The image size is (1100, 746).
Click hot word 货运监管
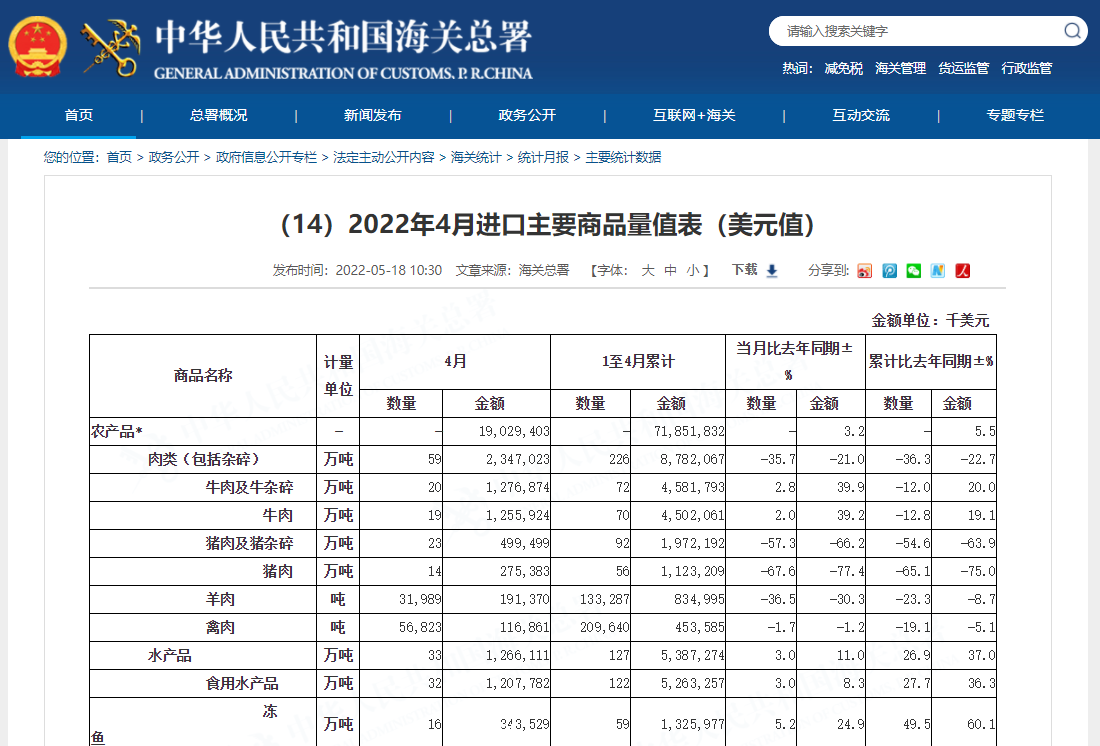[963, 68]
